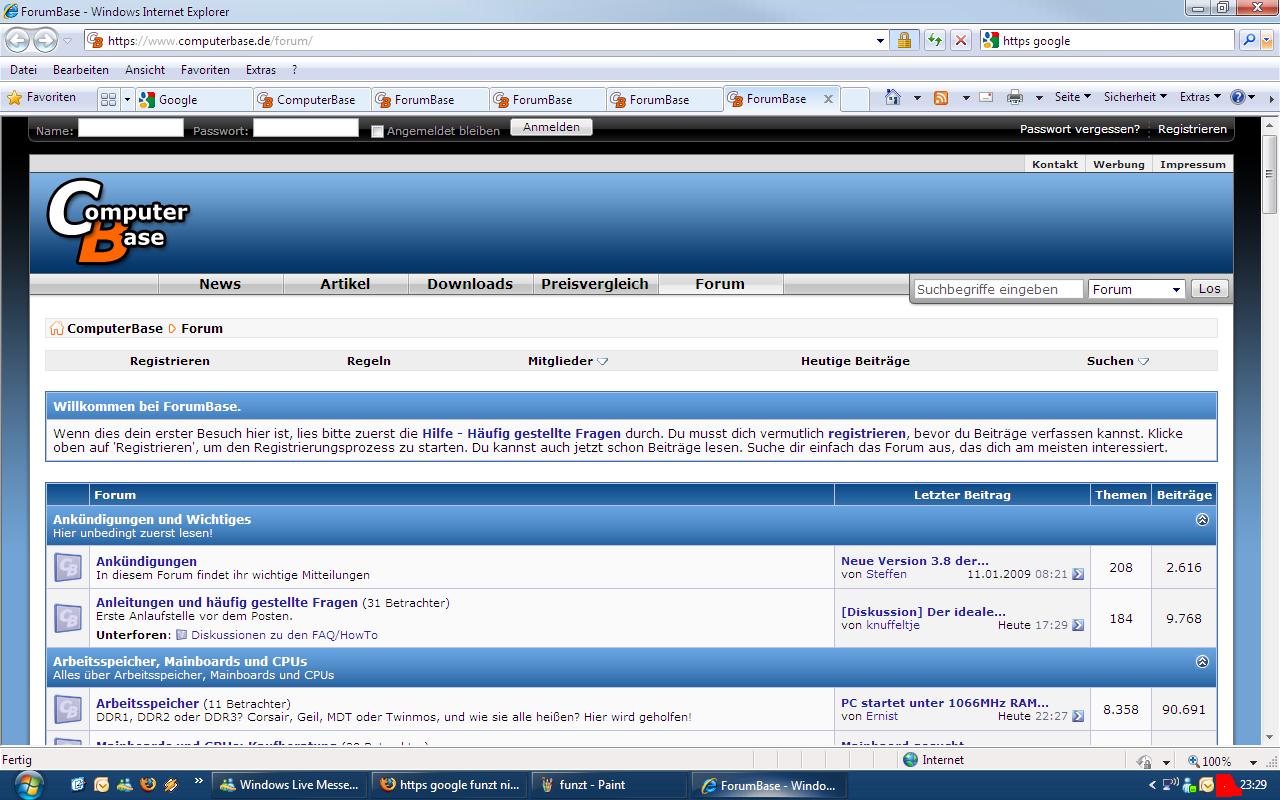Viewport: 1280px width, 800px height.
Task: Click the Windows Start orb
Action: (x=30, y=785)
